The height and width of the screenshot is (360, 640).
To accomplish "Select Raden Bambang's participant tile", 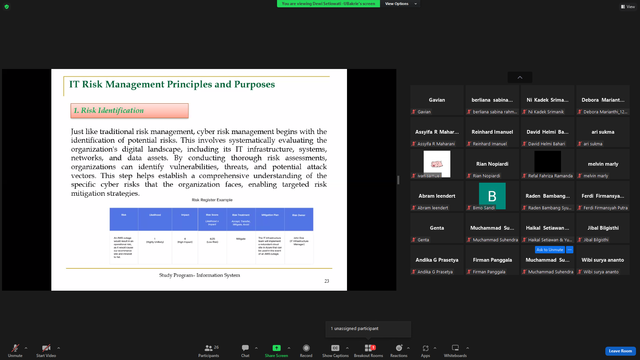I will pos(547,196).
